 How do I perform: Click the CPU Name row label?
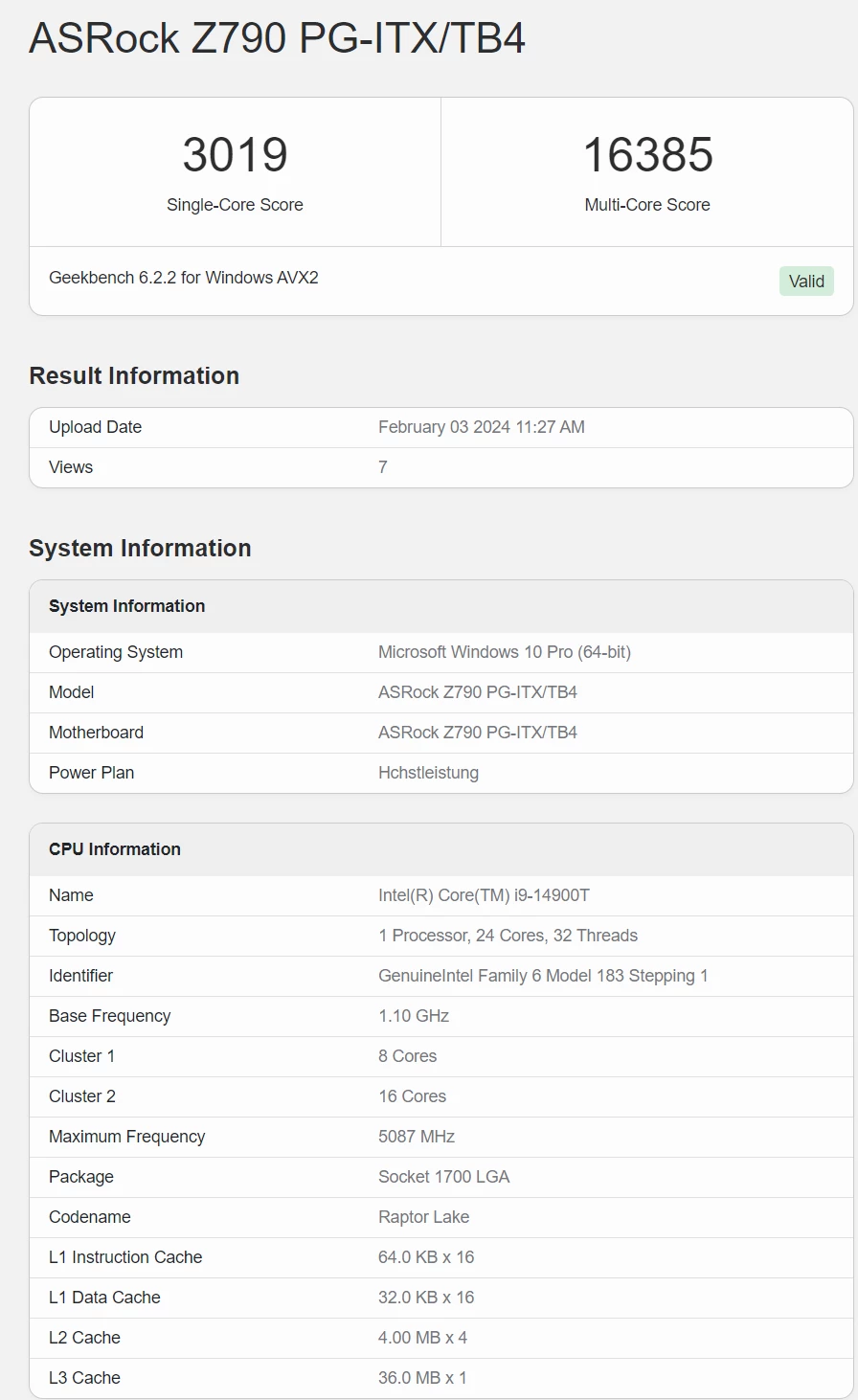tap(71, 895)
